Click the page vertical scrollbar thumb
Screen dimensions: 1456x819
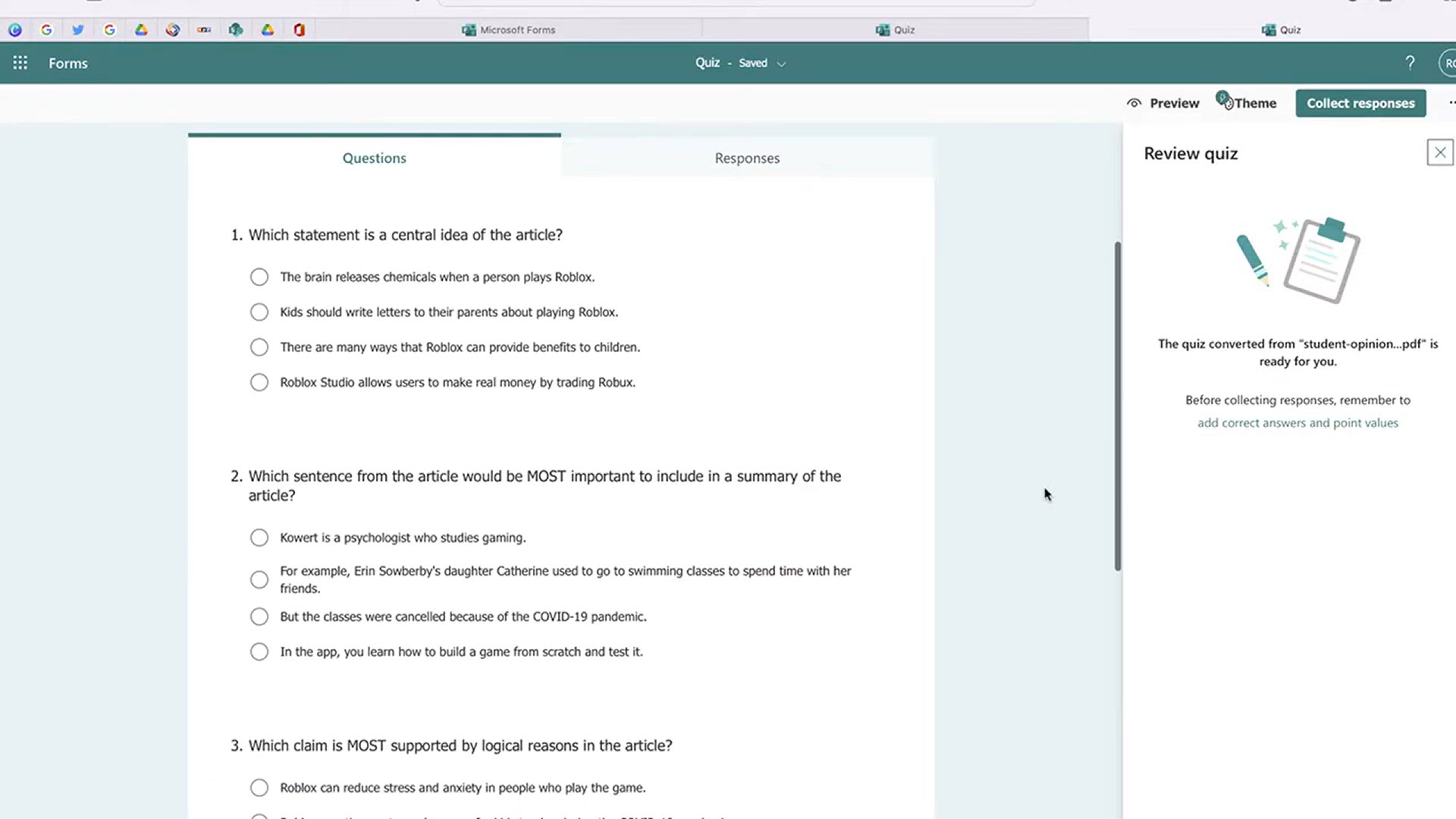tap(1118, 406)
